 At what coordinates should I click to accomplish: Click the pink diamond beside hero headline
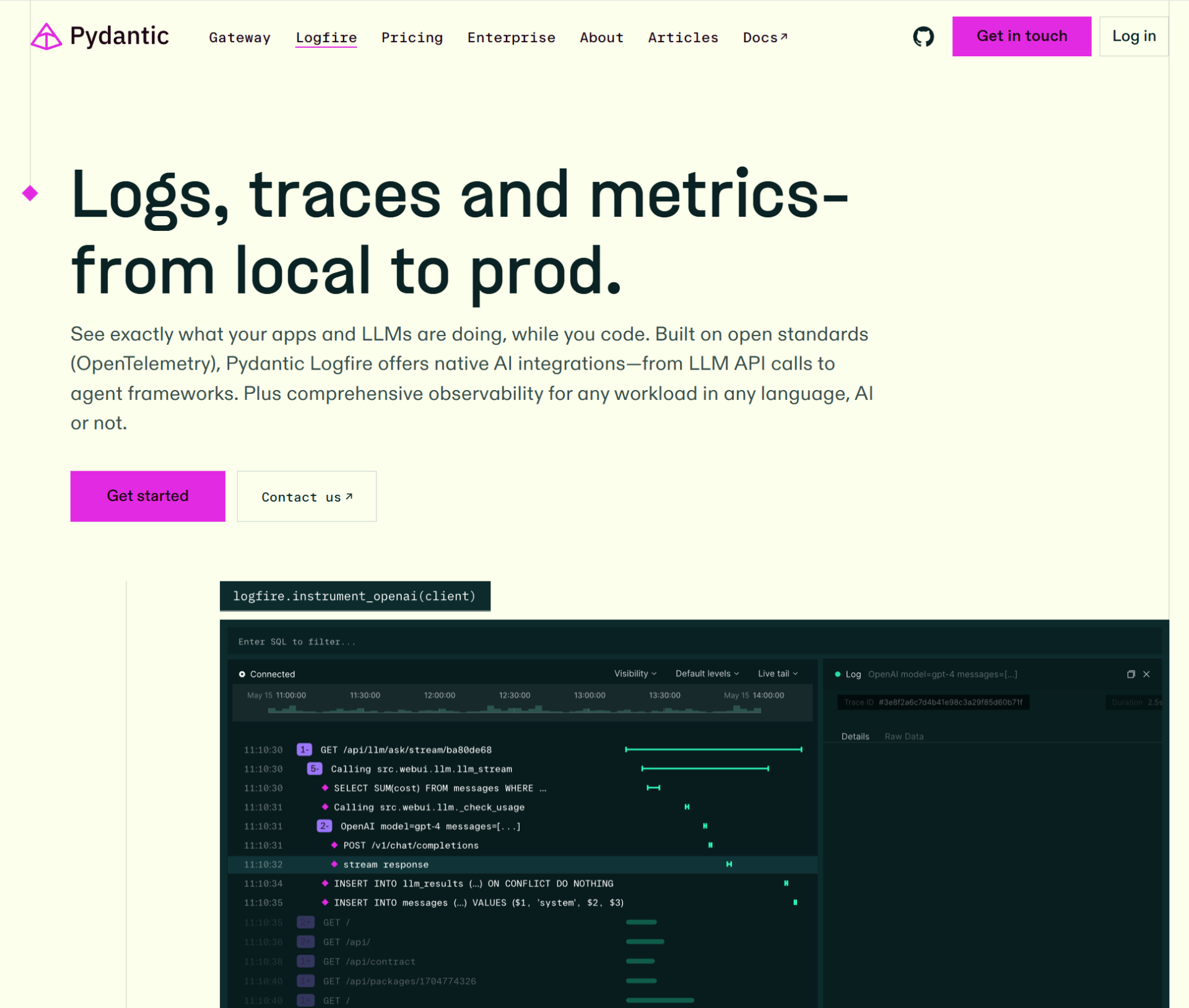click(30, 193)
